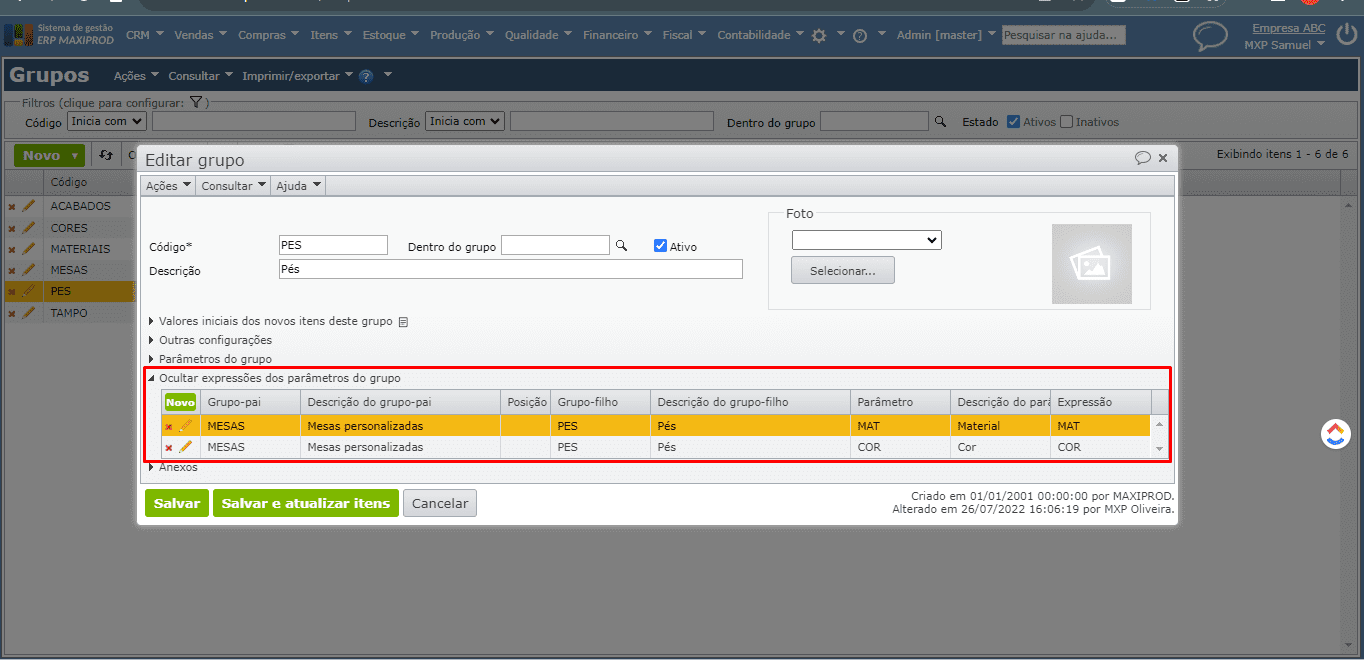The image size is (1364, 660).
Task: Open the Vendas menu
Action: tap(201, 35)
